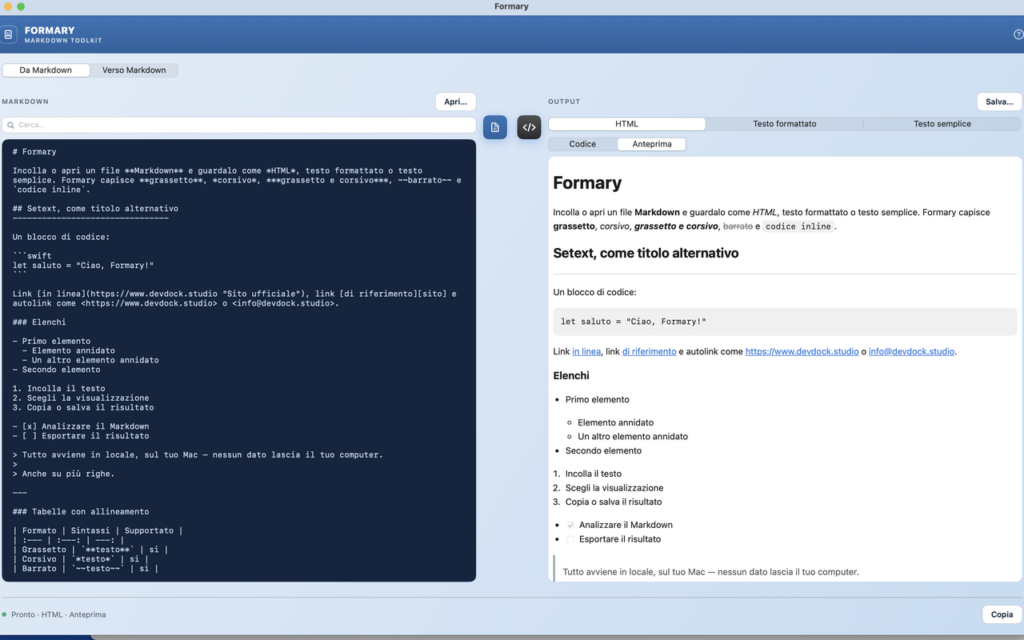Open the info@devdock.studio email link
Screen dimensions: 1024x640
click(x=911, y=351)
